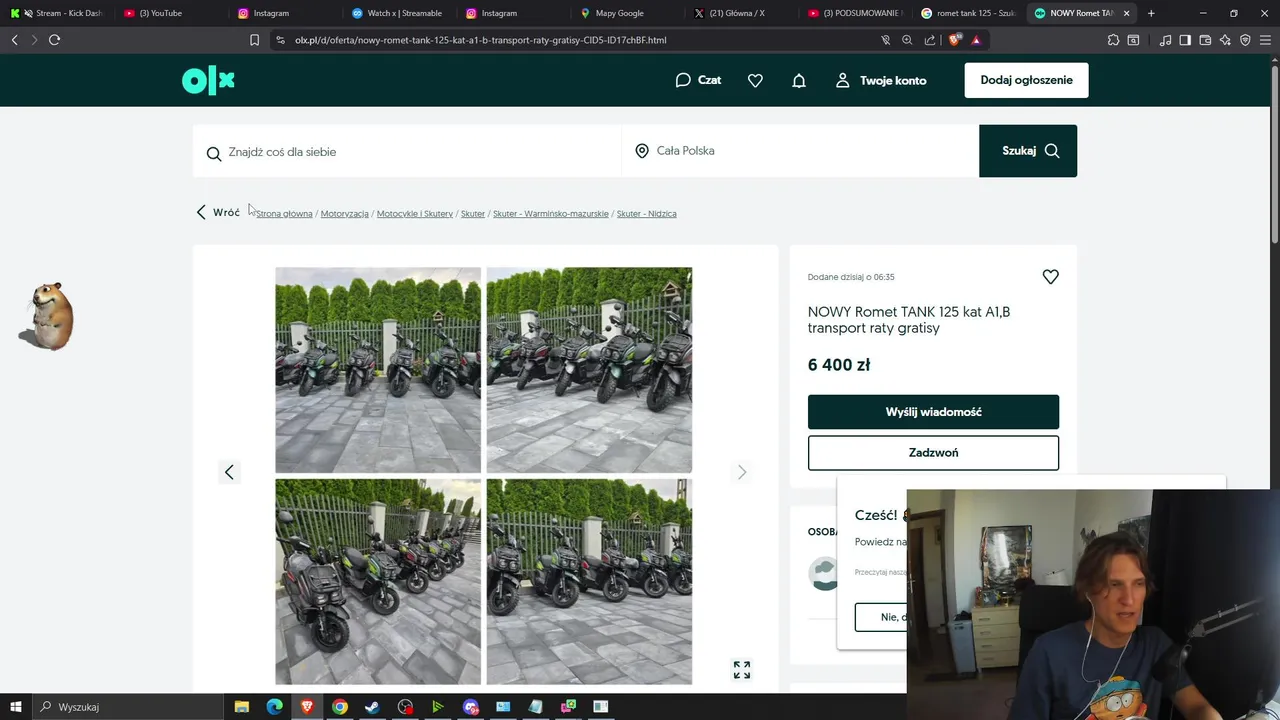Click the browser back arrow
The width and height of the screenshot is (1280, 720).
[x=14, y=40]
